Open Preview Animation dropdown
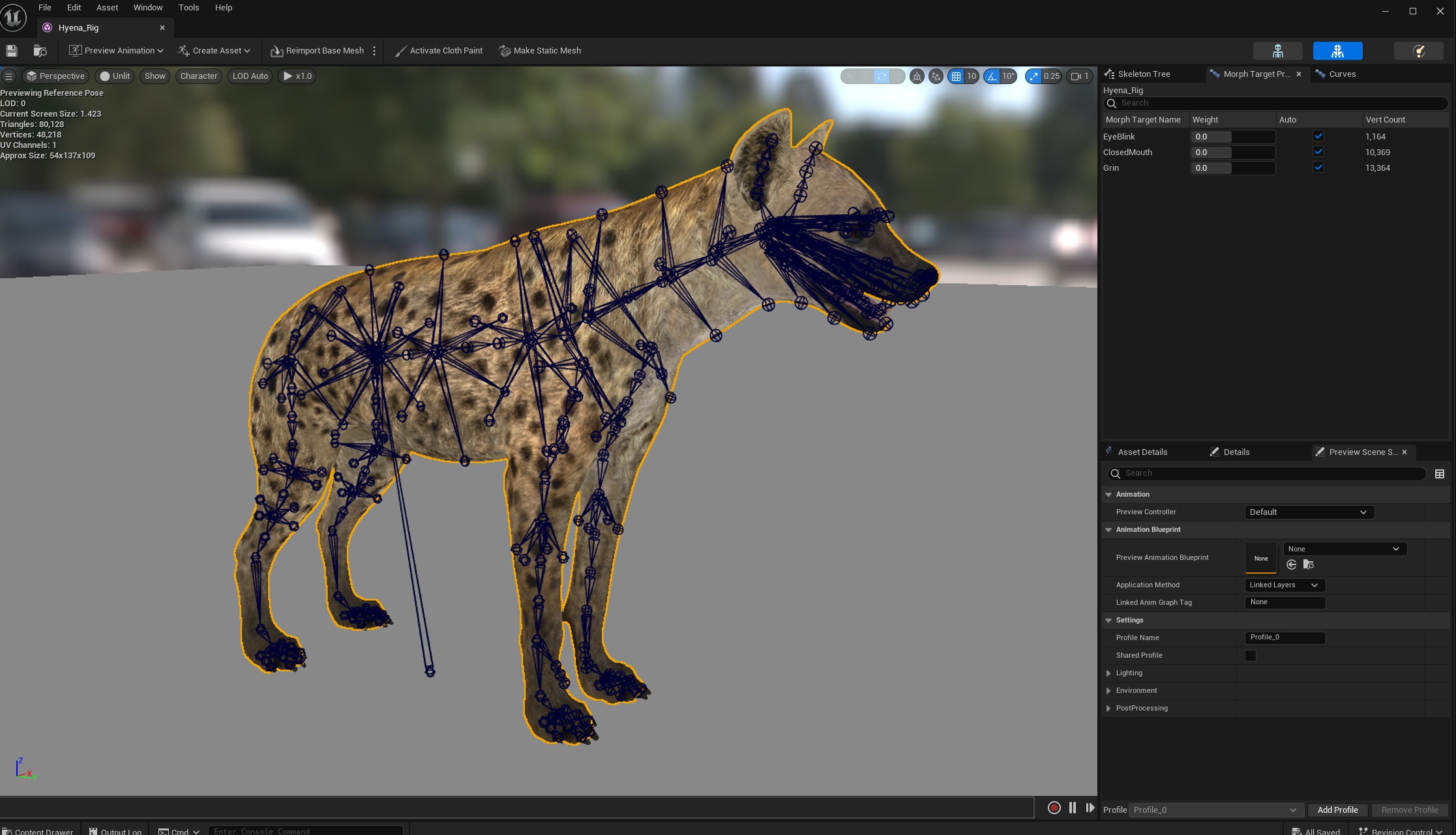The height and width of the screenshot is (835, 1456). 116,51
